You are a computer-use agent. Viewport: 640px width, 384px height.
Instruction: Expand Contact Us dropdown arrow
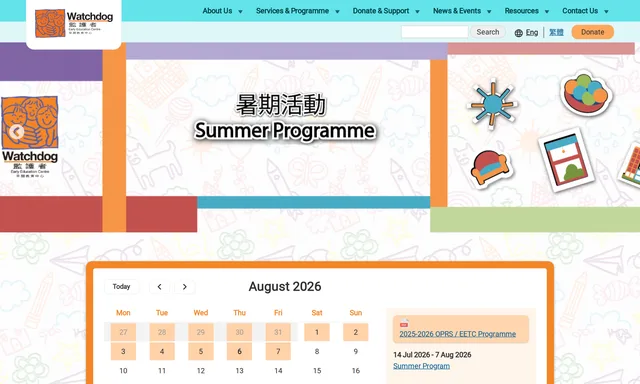(x=606, y=11)
